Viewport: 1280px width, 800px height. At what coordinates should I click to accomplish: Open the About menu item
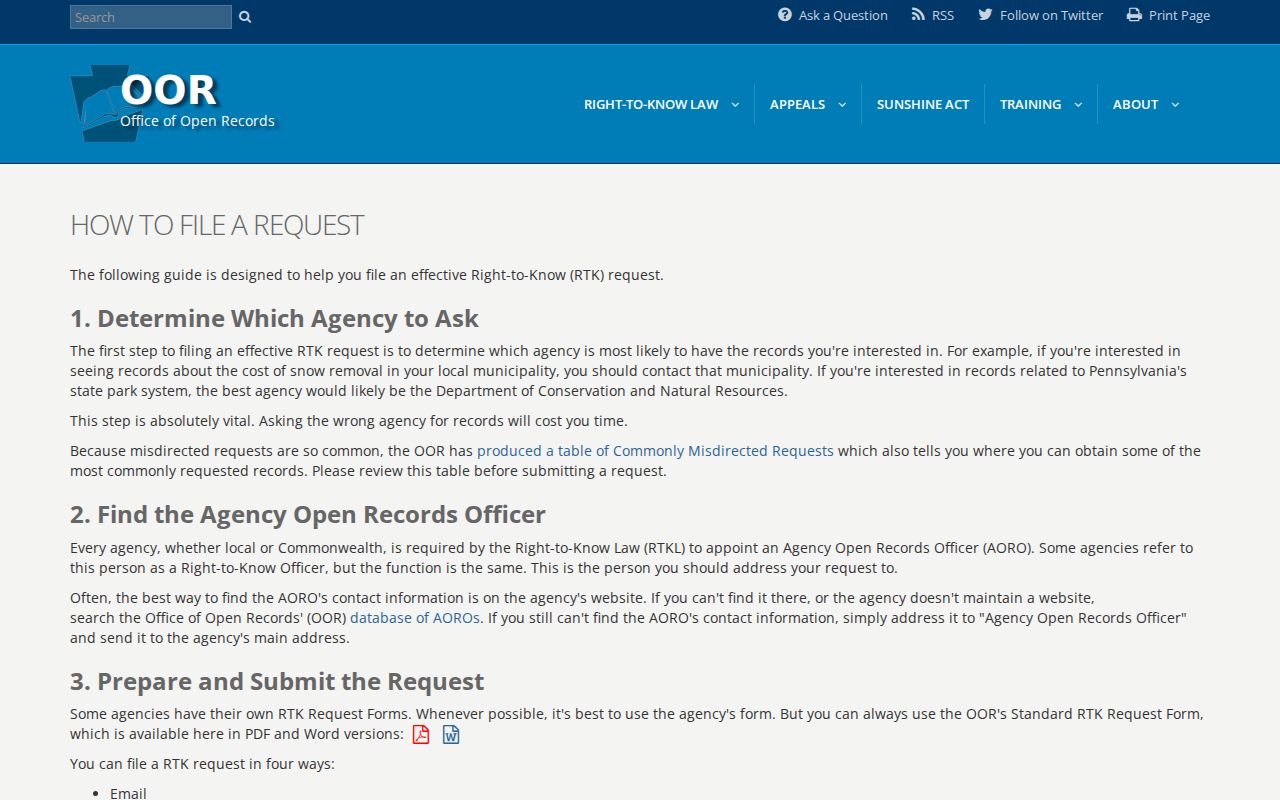[1135, 104]
